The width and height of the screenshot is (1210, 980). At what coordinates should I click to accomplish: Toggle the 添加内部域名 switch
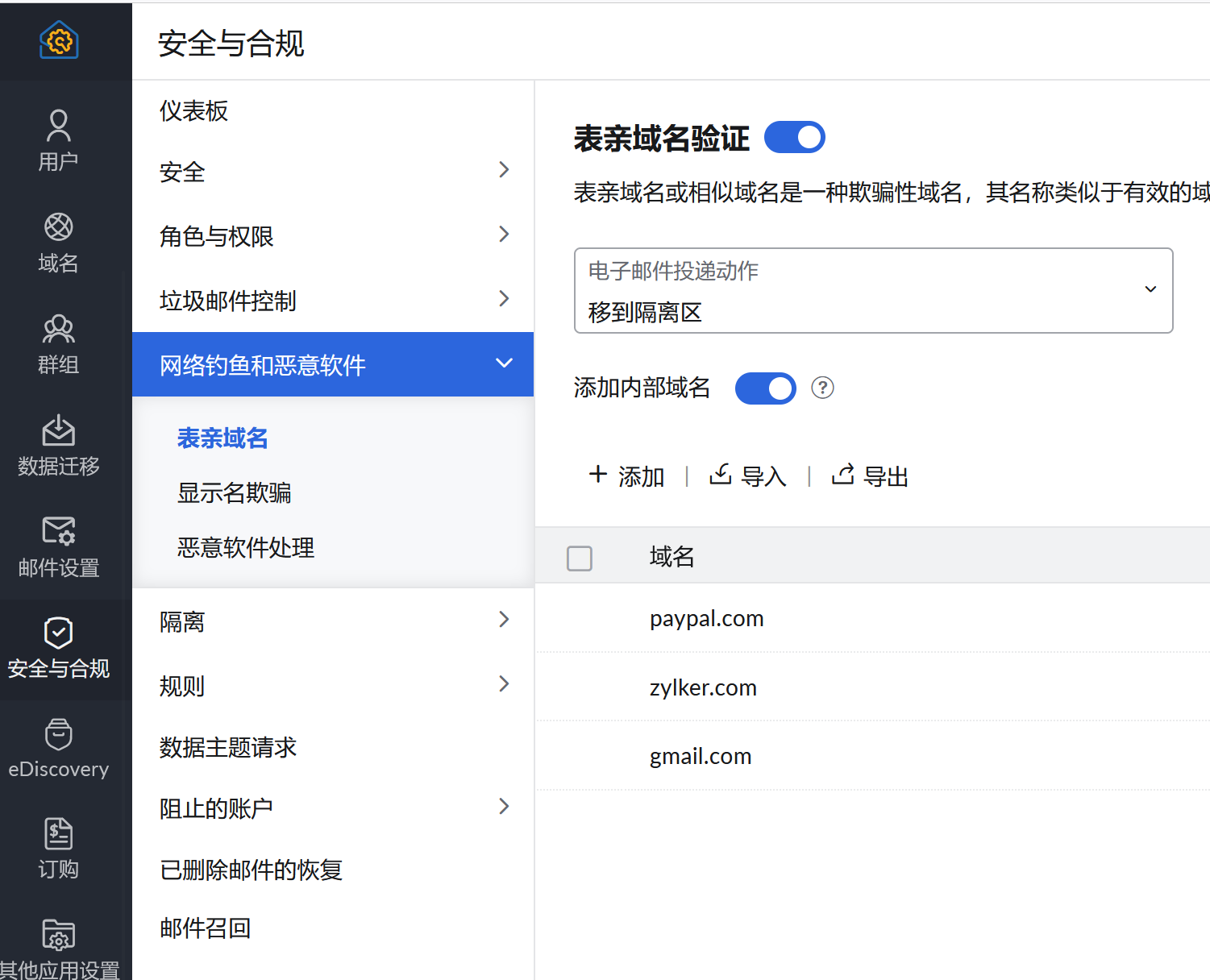point(766,388)
